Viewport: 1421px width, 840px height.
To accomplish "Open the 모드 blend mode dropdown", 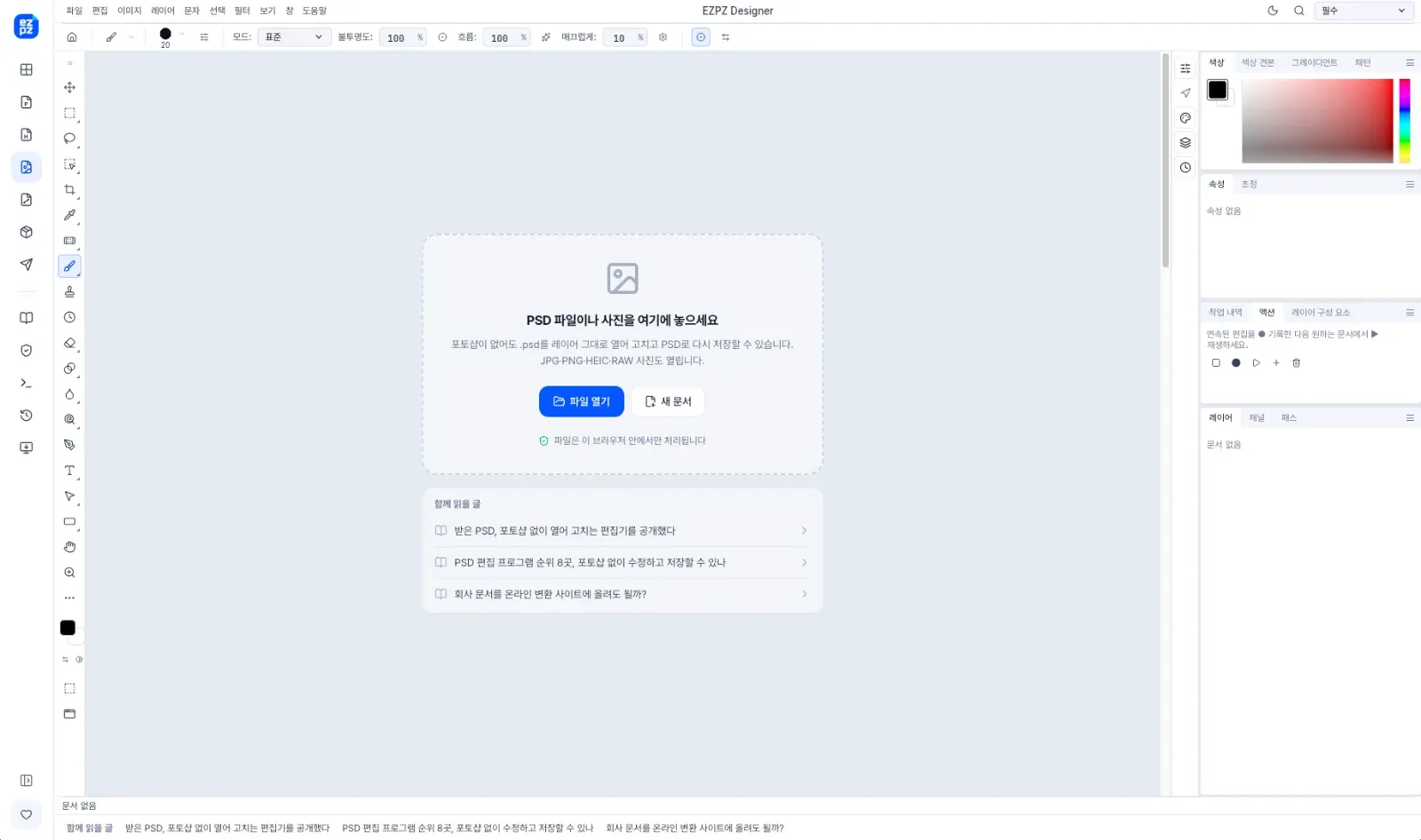I will (x=294, y=37).
